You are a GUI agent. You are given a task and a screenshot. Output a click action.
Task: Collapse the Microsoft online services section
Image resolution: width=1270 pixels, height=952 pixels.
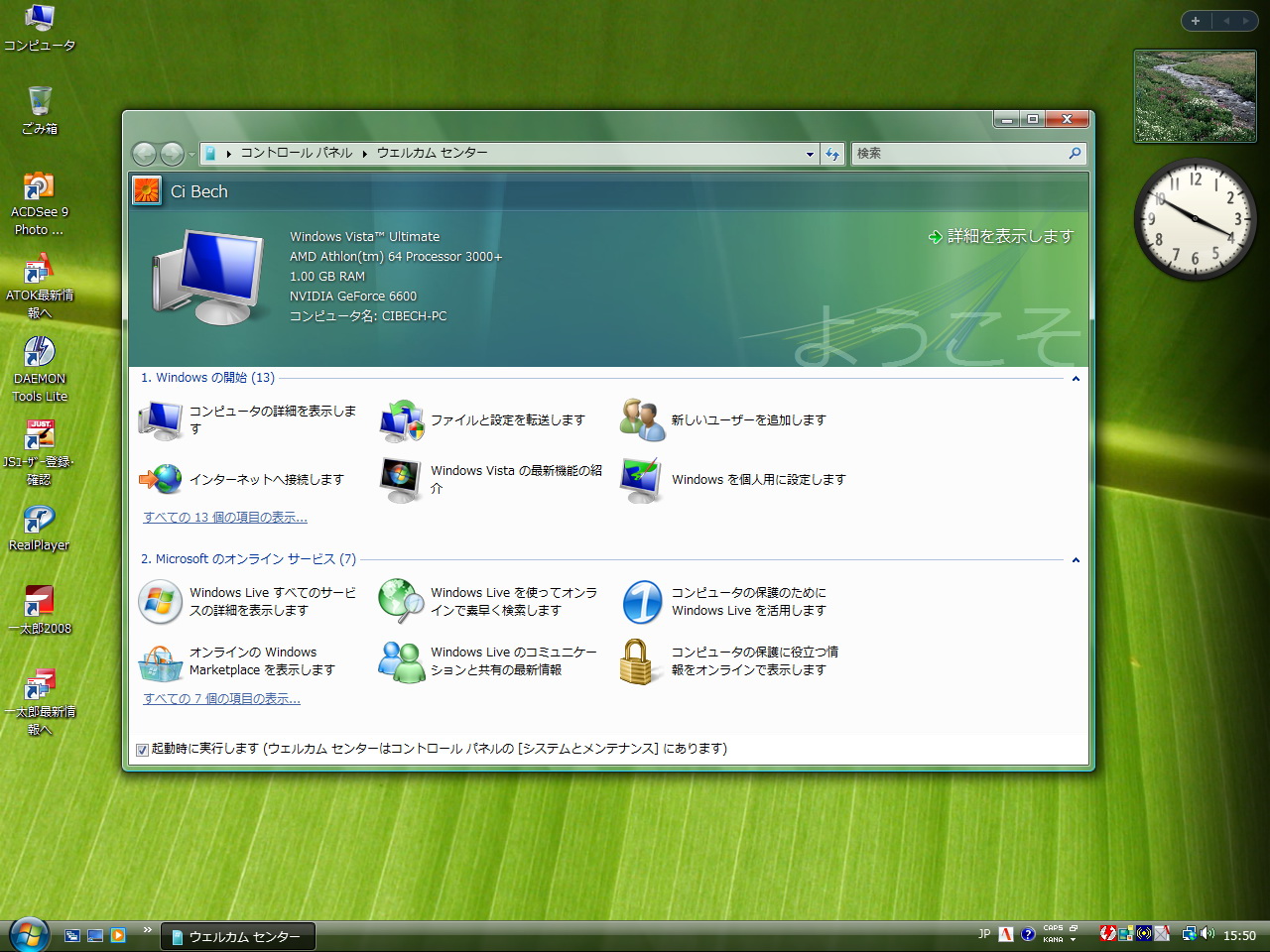1076,560
